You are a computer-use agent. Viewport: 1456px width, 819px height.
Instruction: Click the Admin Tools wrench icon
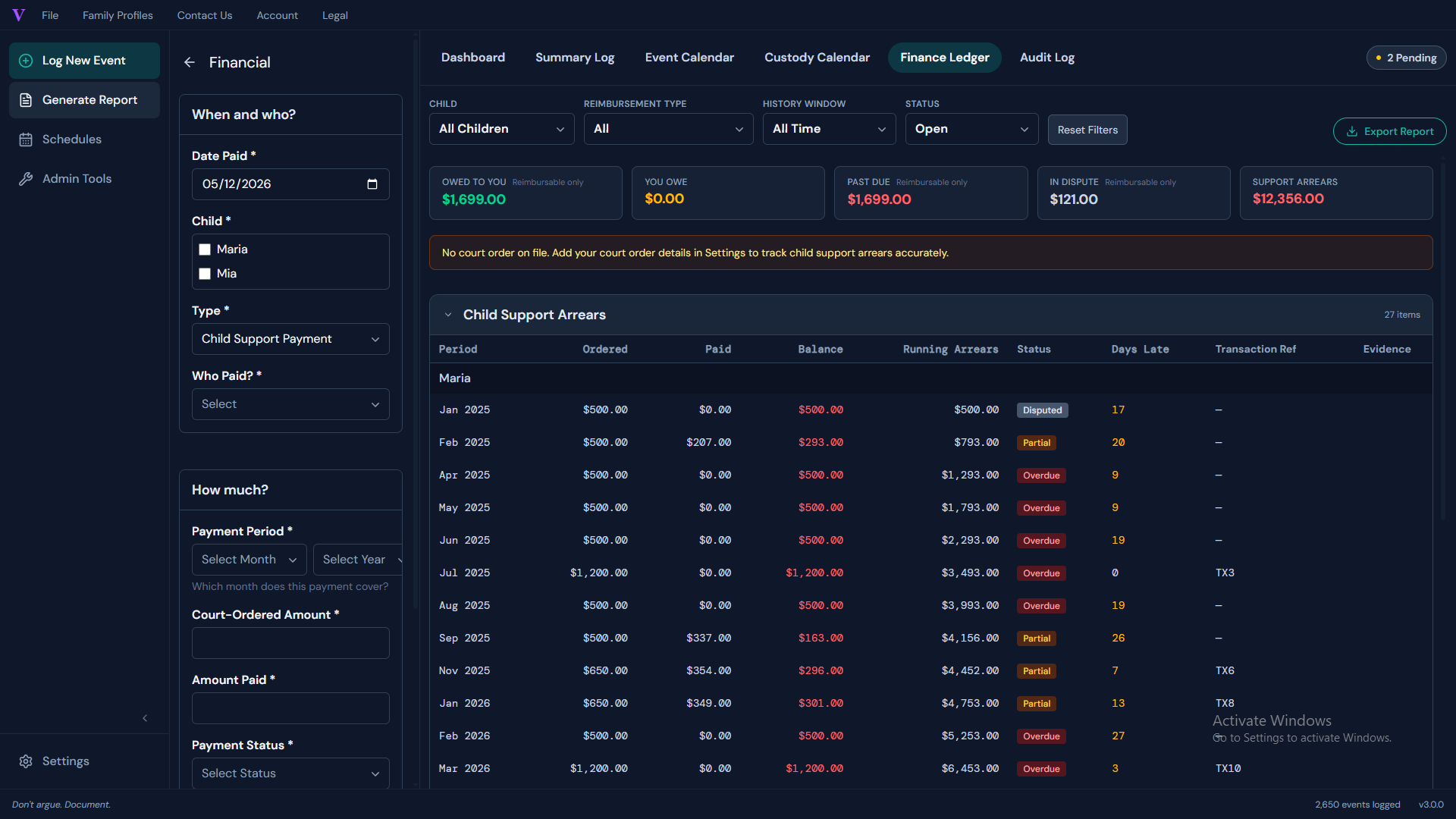coord(26,179)
